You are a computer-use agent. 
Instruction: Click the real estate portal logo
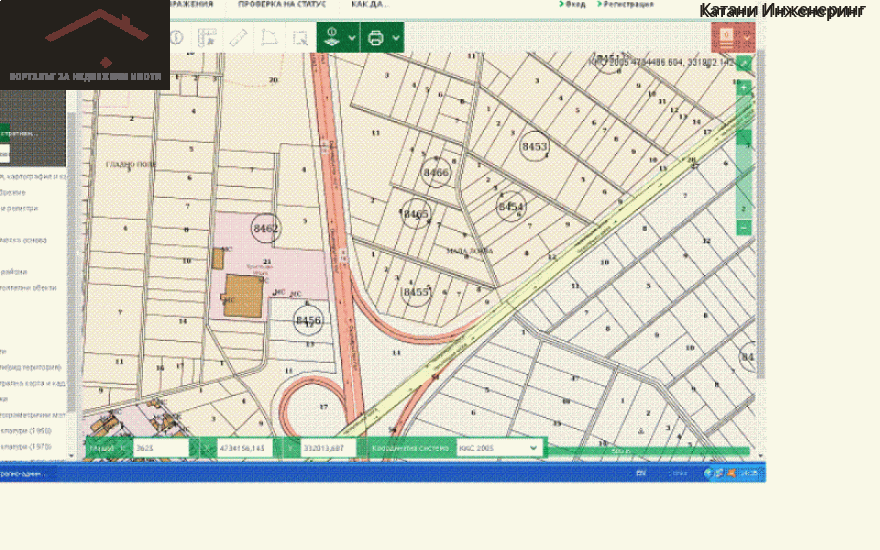pos(85,45)
